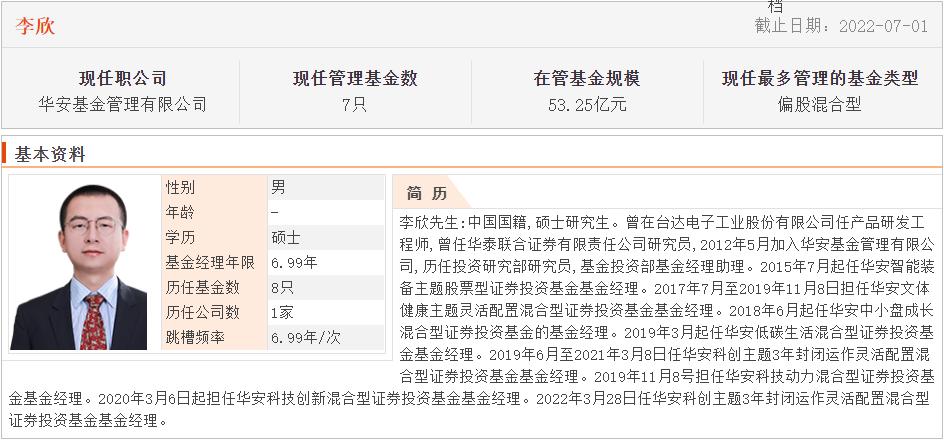
Task: Click final resume line 证券投资基金基金经理。
Action: click(x=88, y=421)
